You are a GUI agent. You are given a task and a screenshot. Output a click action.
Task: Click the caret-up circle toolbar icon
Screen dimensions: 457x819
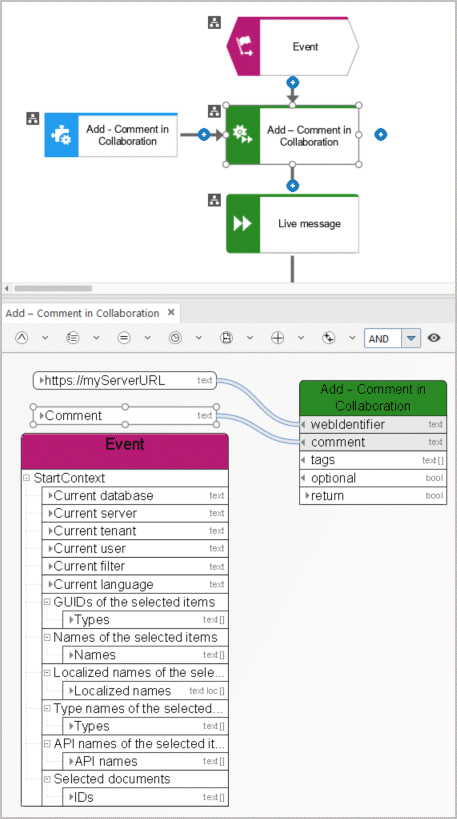pyautogui.click(x=21, y=338)
